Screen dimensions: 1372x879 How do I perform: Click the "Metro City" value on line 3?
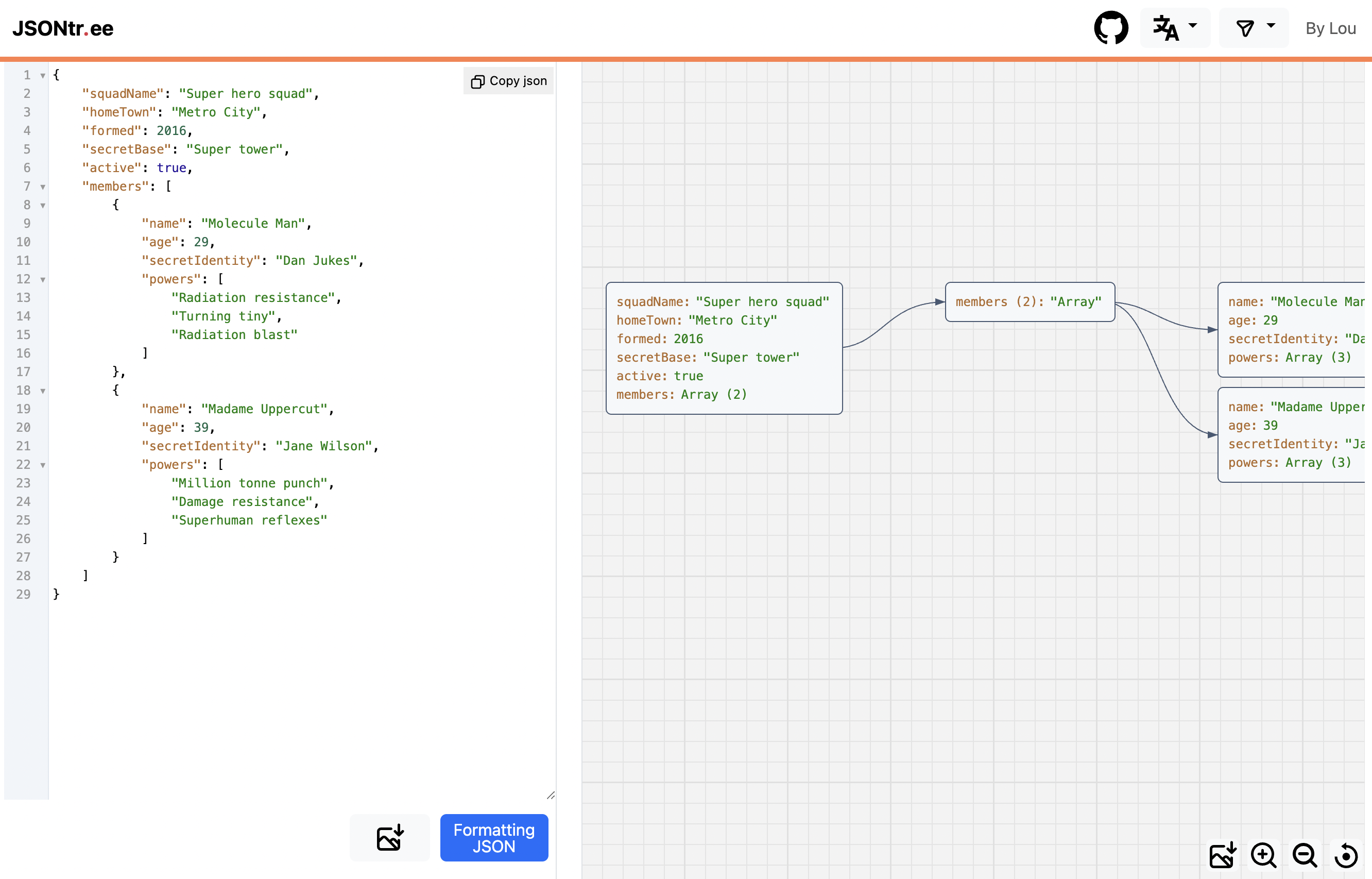216,112
